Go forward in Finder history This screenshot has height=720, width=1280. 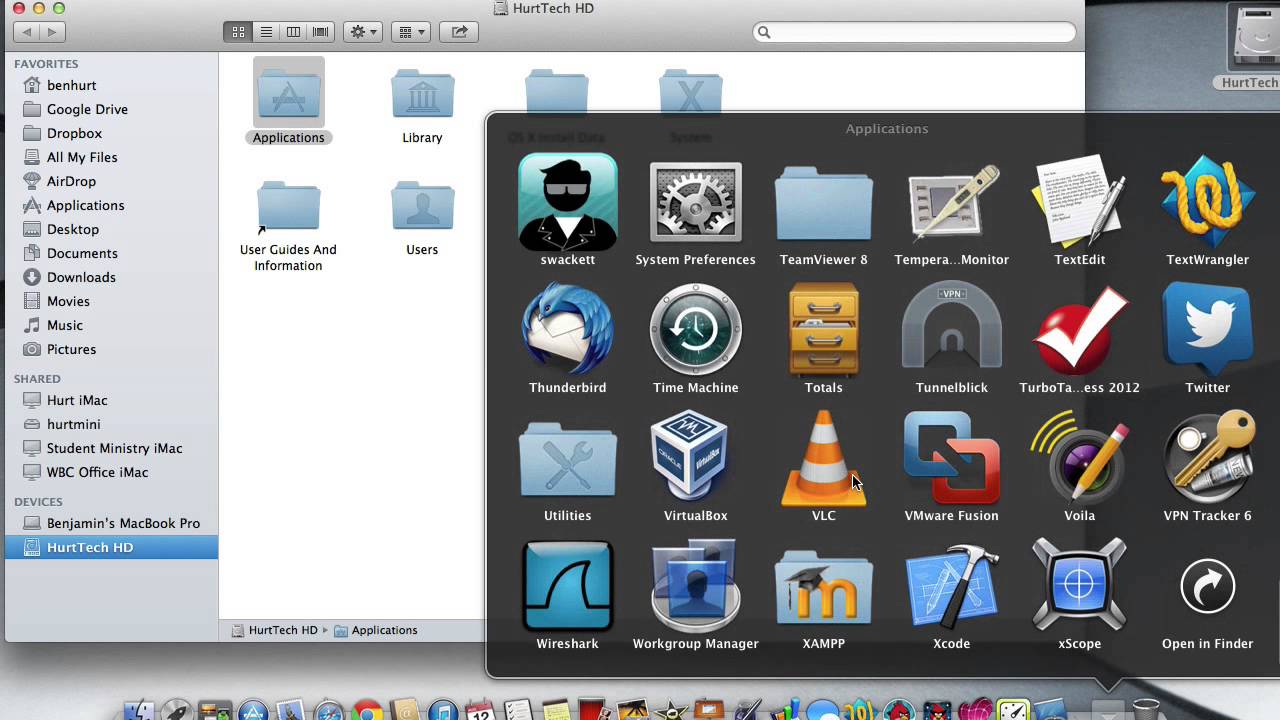click(52, 32)
